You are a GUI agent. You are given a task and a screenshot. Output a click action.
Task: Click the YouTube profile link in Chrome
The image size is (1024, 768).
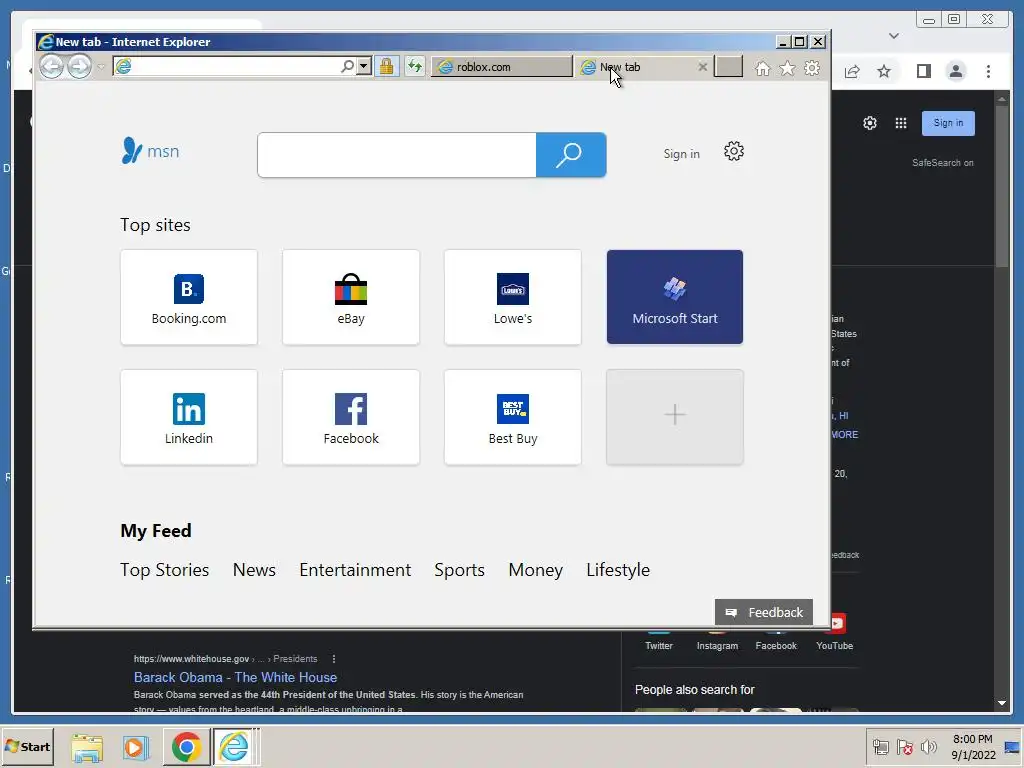click(x=834, y=645)
